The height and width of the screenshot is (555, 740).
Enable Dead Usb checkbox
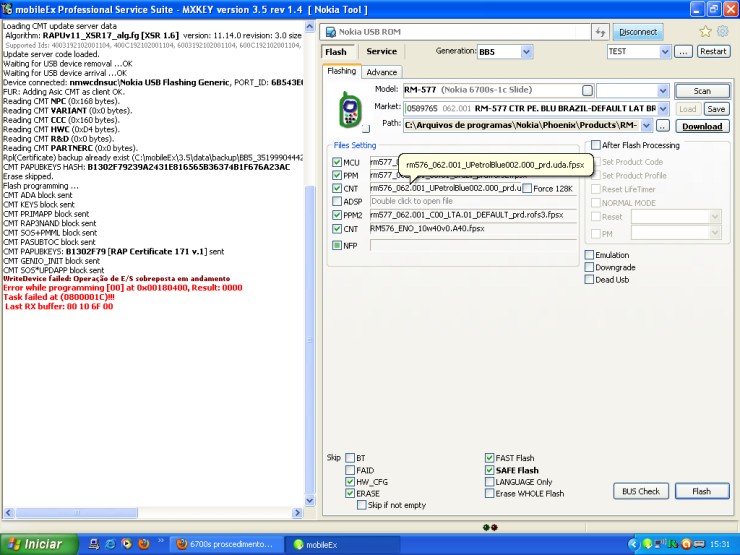pyautogui.click(x=589, y=279)
